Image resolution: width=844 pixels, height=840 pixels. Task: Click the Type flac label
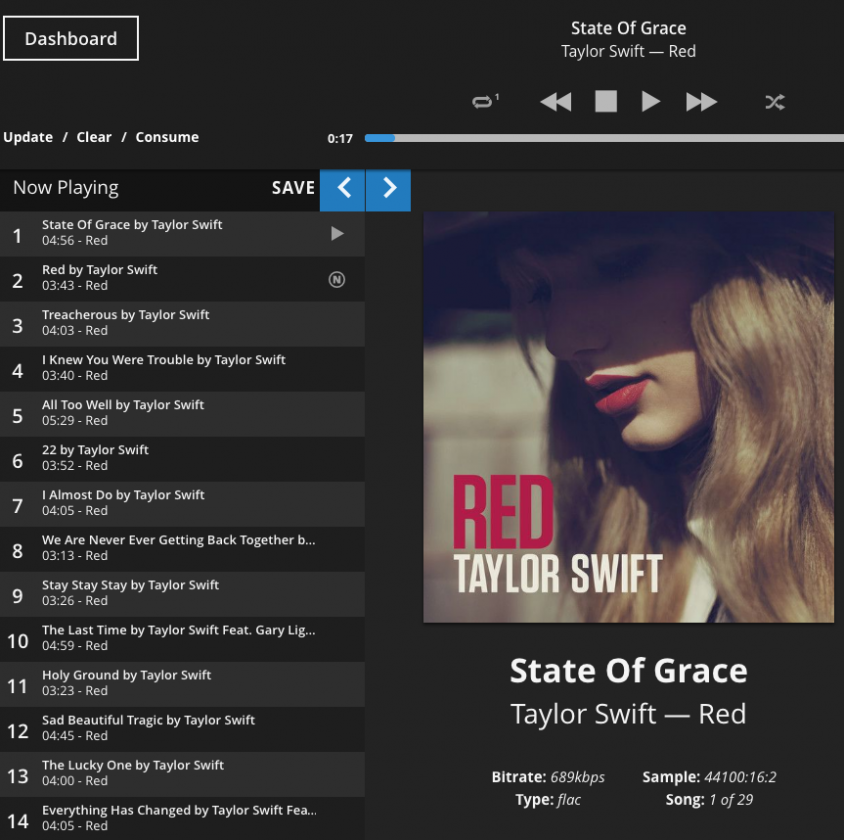click(548, 800)
